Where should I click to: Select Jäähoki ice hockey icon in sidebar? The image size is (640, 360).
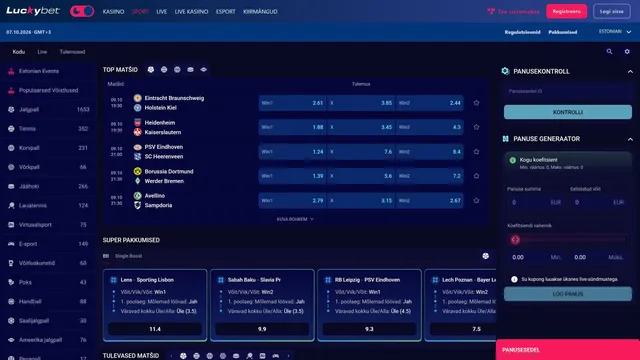click(x=11, y=186)
